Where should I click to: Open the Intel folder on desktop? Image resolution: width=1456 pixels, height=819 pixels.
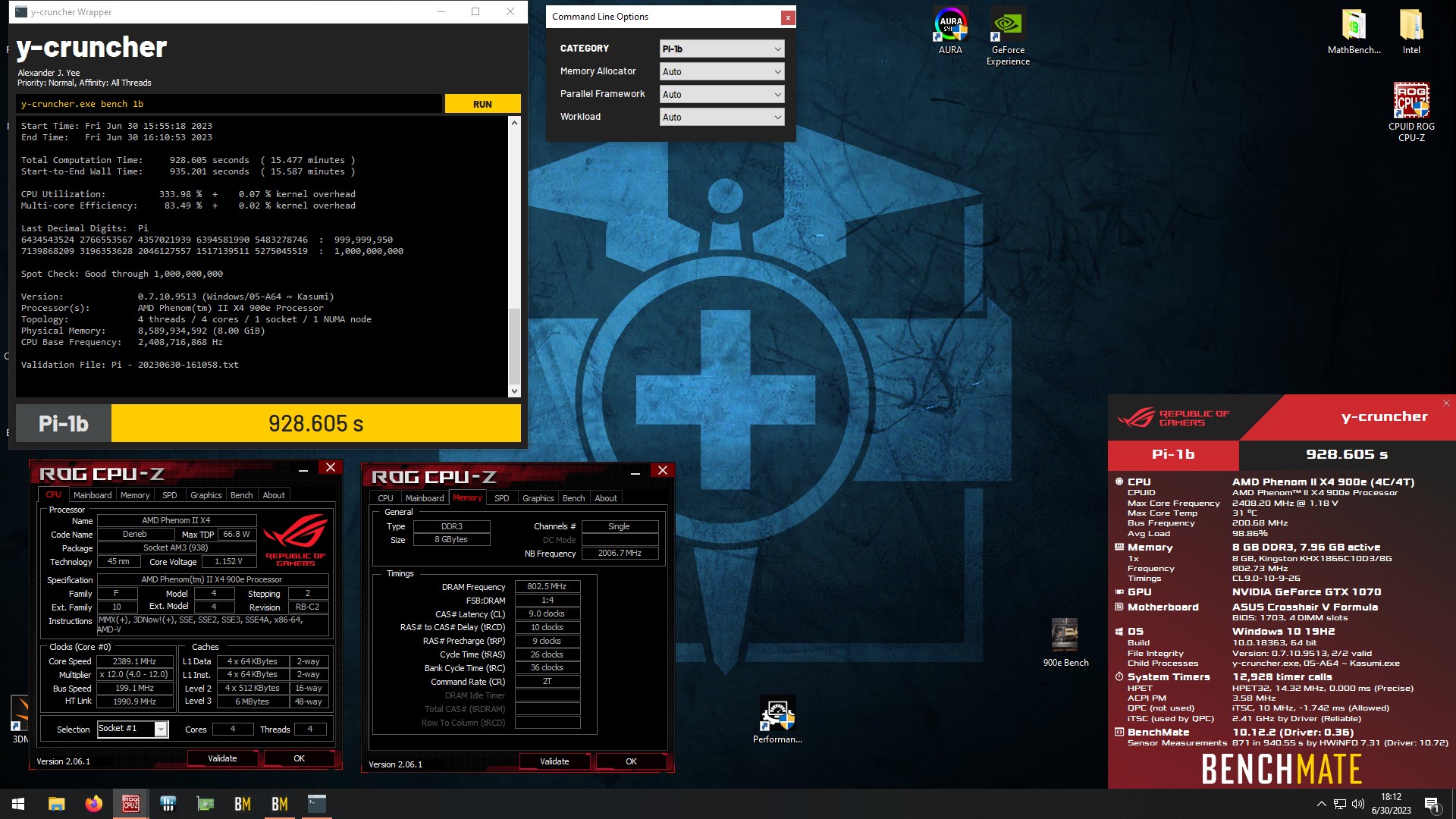1411,31
